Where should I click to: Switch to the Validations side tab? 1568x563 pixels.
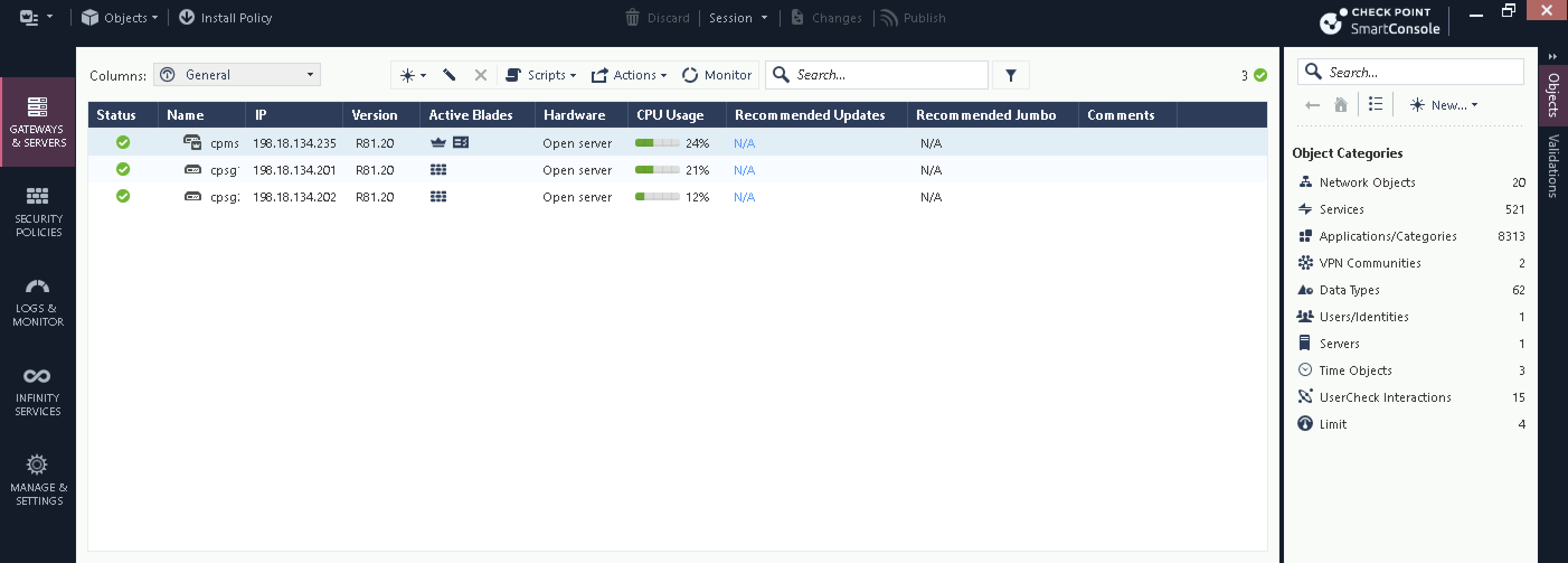[1553, 166]
